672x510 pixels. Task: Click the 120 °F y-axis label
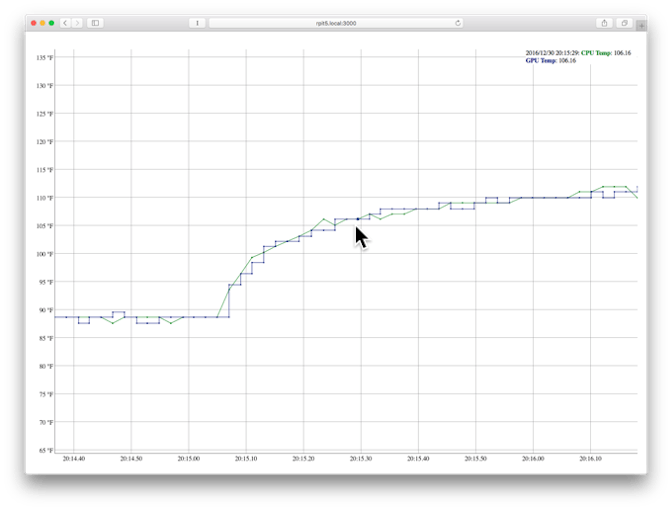pos(45,141)
